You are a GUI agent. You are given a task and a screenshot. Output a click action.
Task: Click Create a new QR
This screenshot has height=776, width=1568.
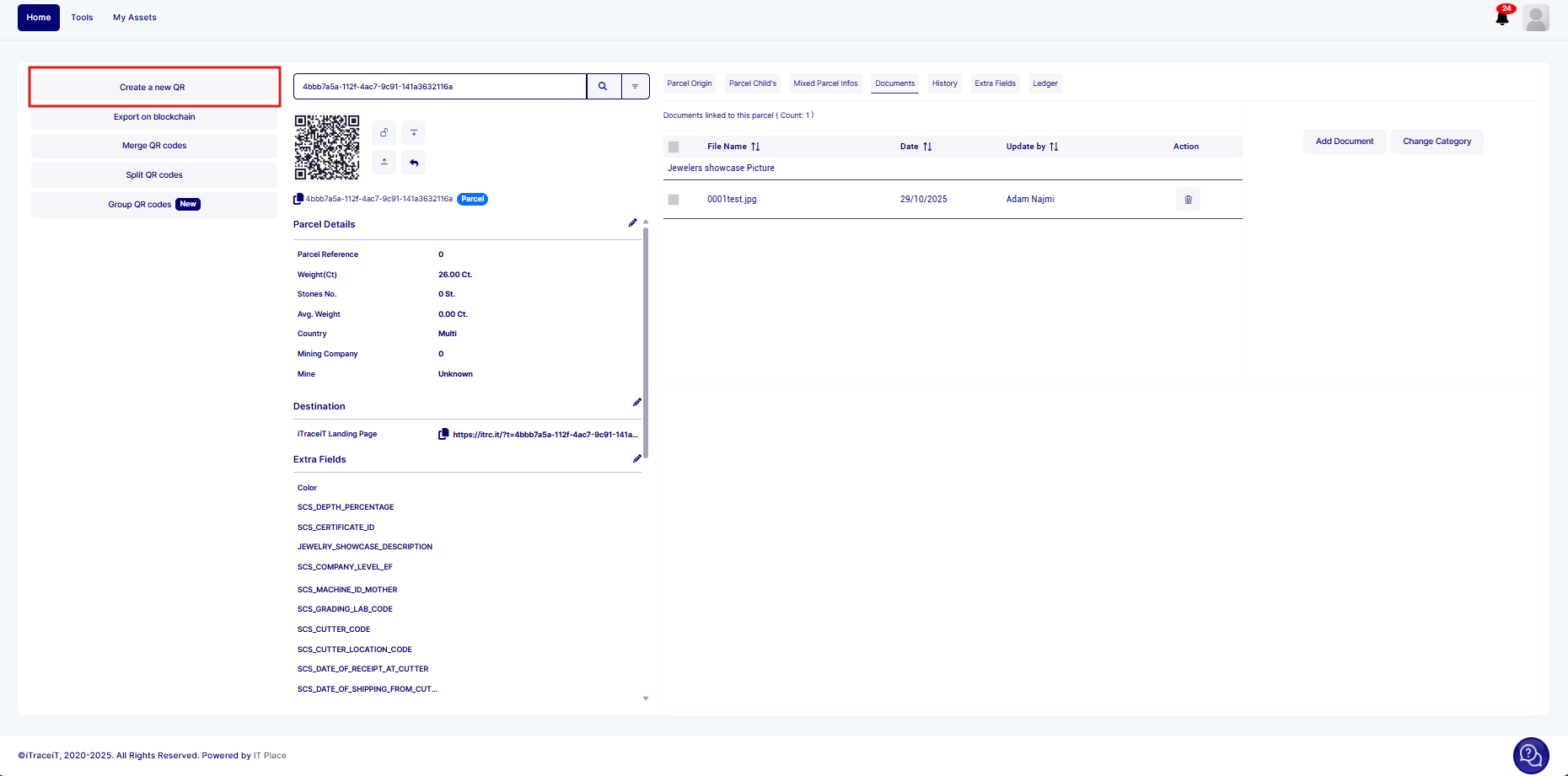[x=153, y=88]
